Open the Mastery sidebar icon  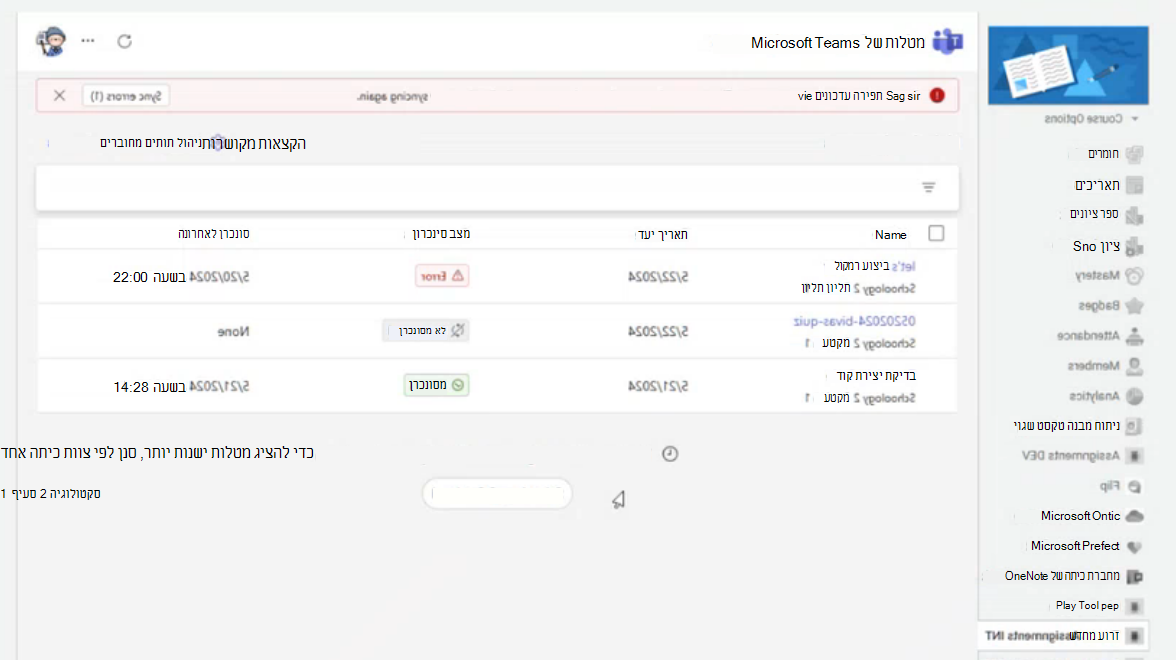coord(1135,276)
